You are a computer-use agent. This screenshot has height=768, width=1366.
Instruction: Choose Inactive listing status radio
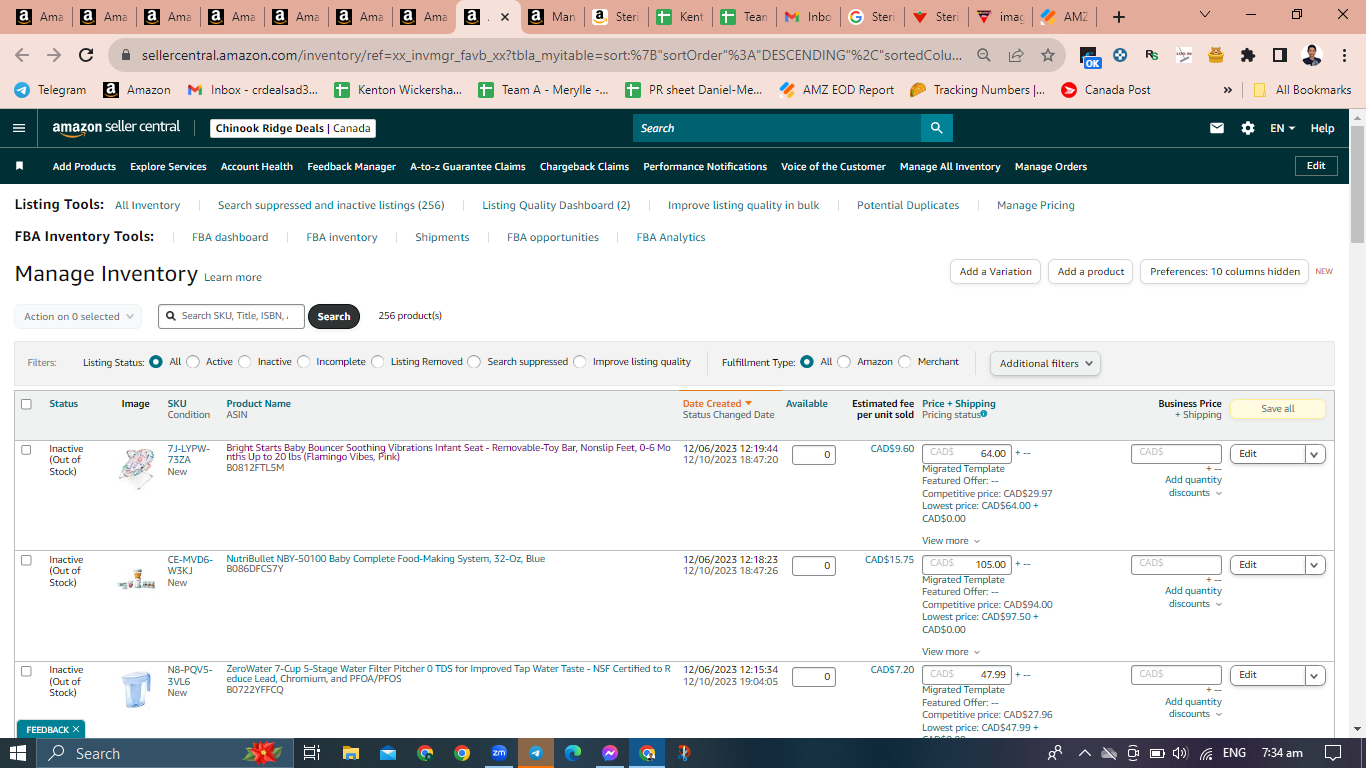tap(245, 362)
